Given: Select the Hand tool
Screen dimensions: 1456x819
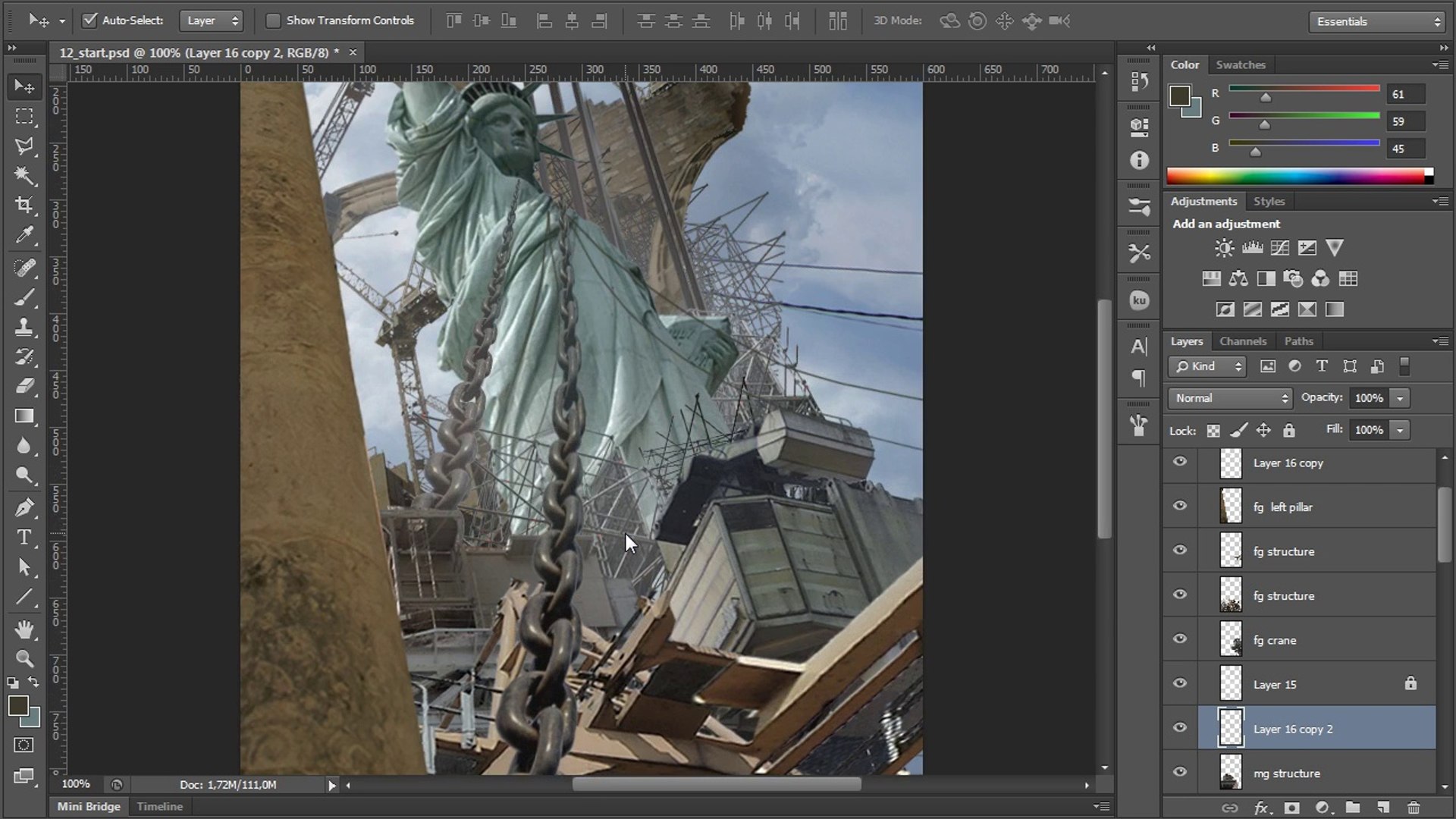Looking at the screenshot, I should pyautogui.click(x=24, y=629).
